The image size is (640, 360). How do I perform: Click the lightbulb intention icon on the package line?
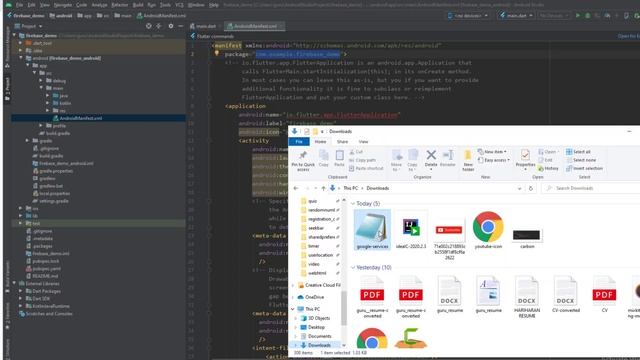[217, 53]
